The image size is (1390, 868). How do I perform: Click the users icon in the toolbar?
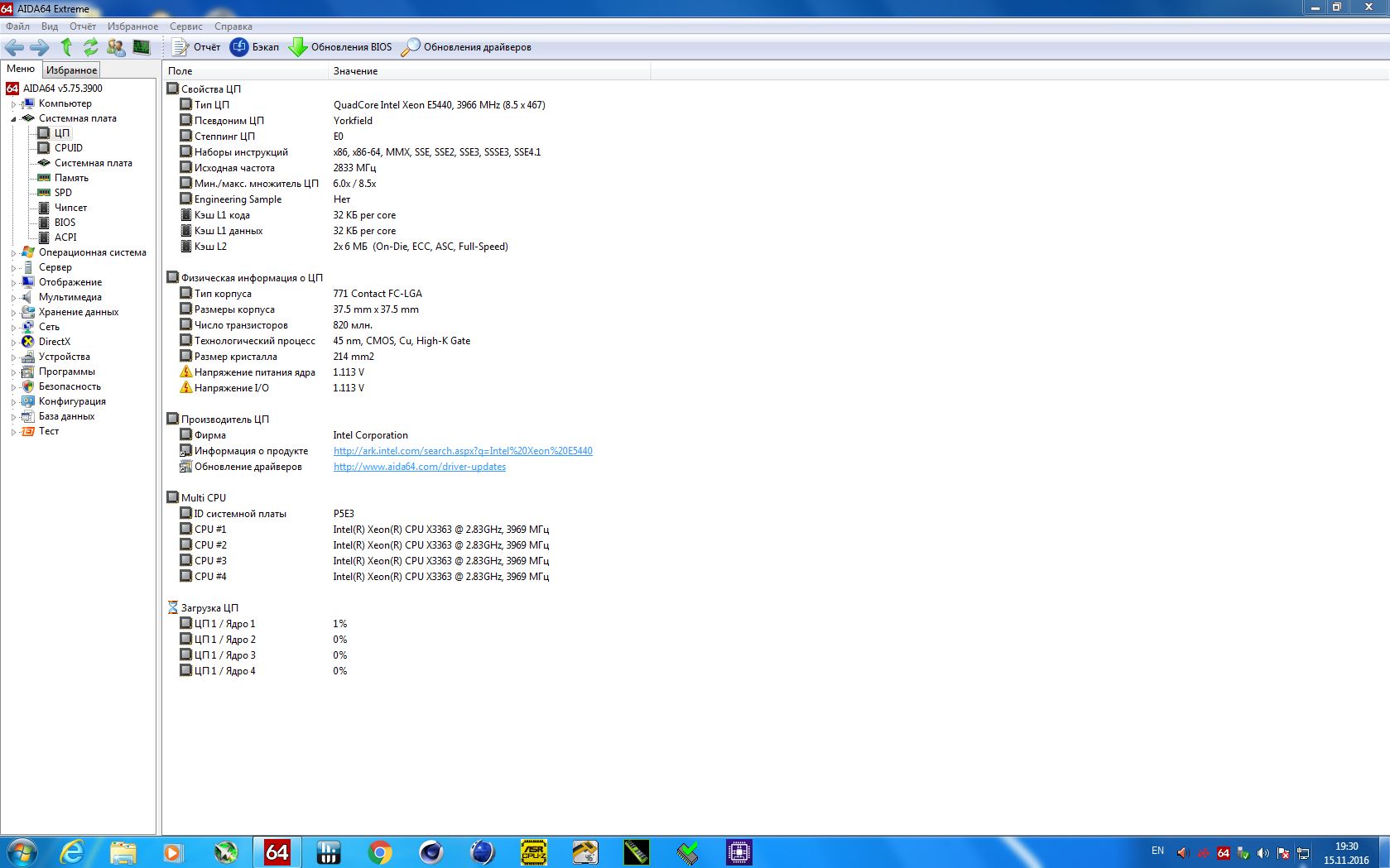(116, 47)
